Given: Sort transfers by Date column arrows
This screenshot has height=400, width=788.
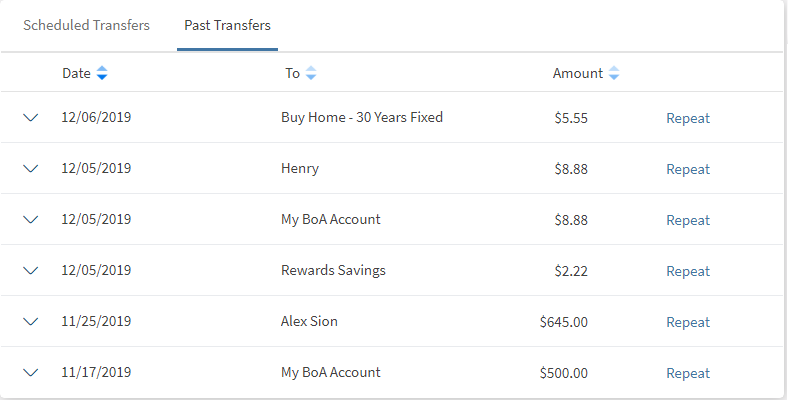Looking at the screenshot, I should [x=102, y=73].
